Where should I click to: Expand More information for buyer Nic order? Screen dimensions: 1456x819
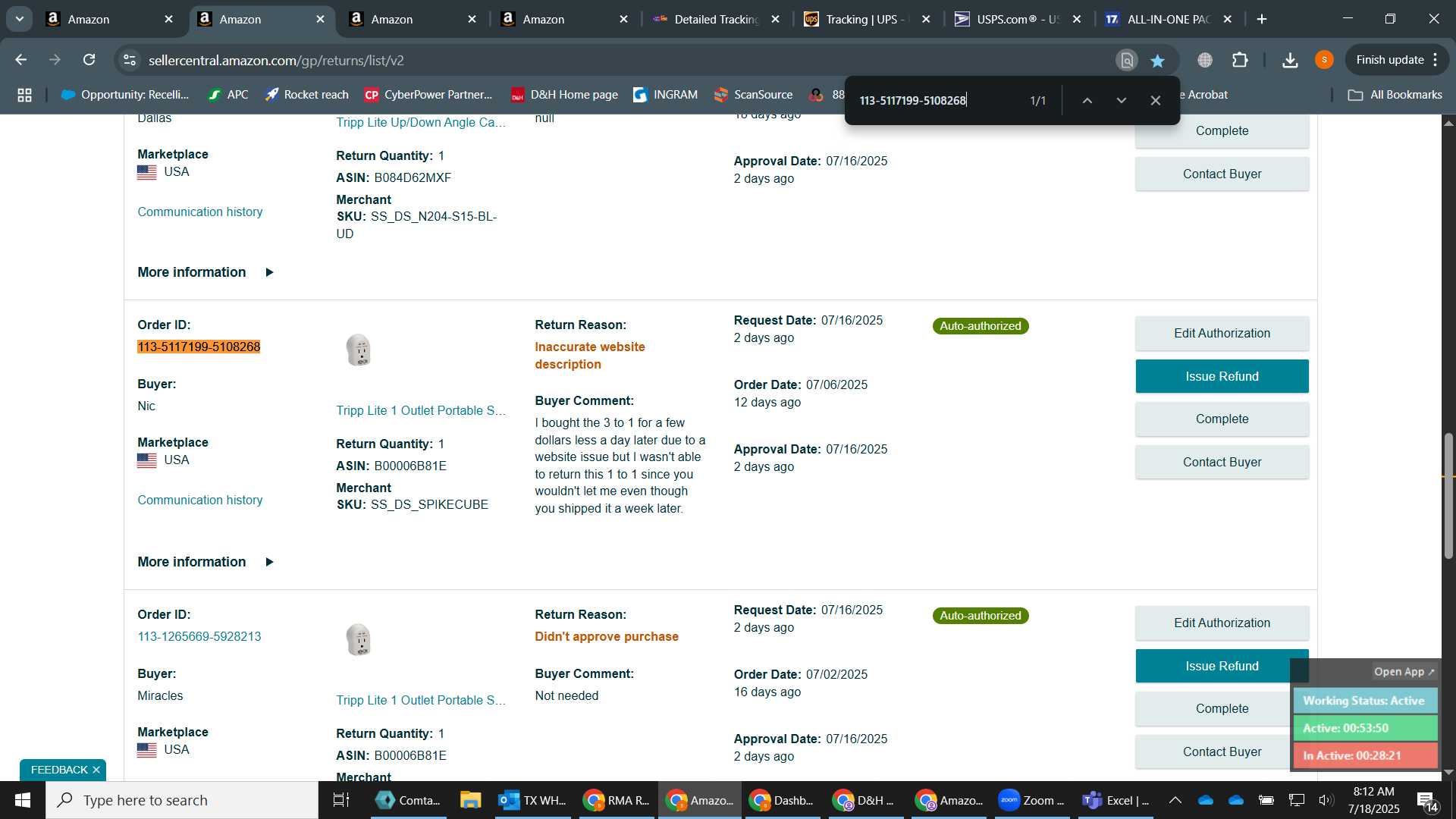click(206, 562)
